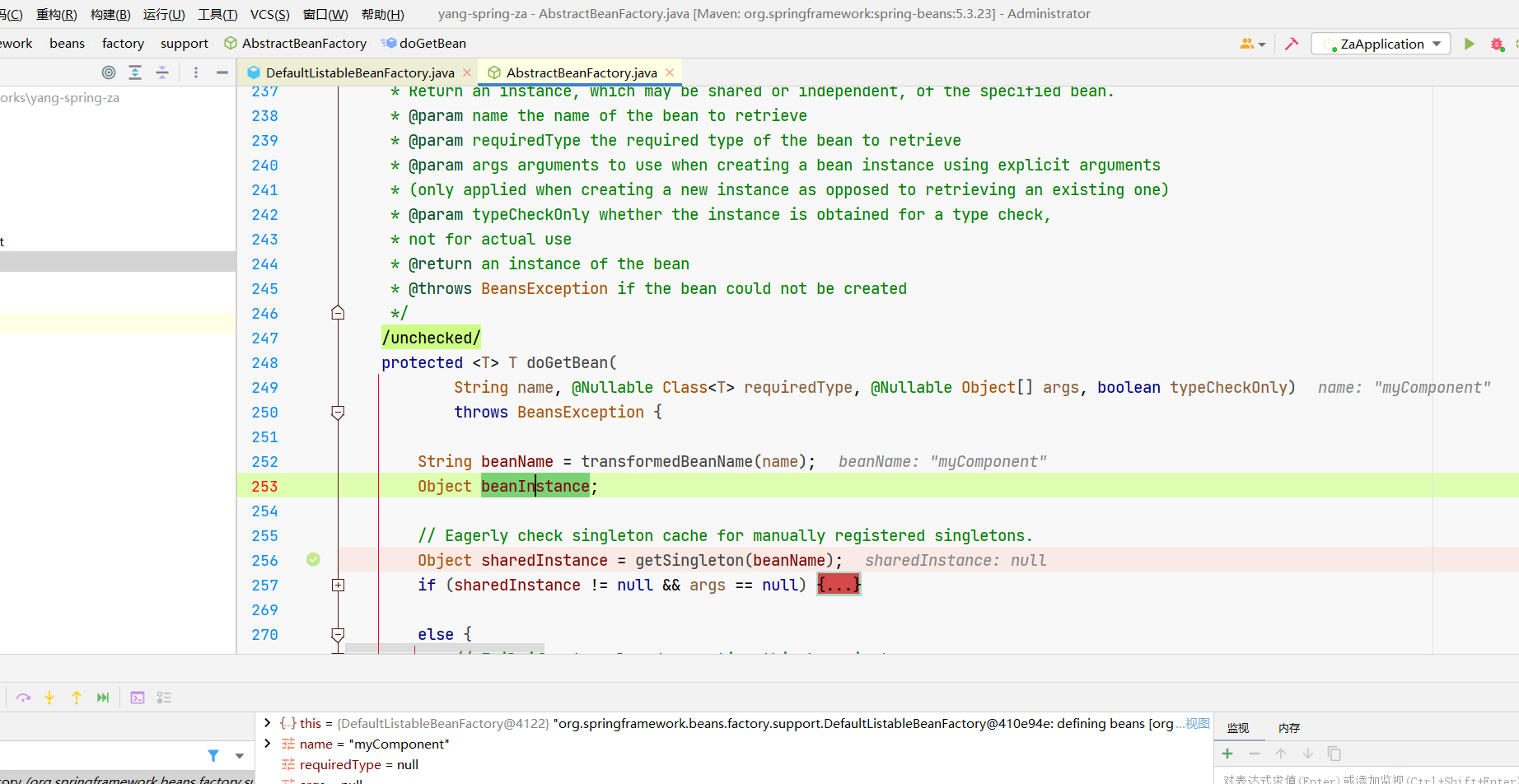Open the 帮助(H) help menu
This screenshot has width=1519, height=784.
tap(383, 14)
